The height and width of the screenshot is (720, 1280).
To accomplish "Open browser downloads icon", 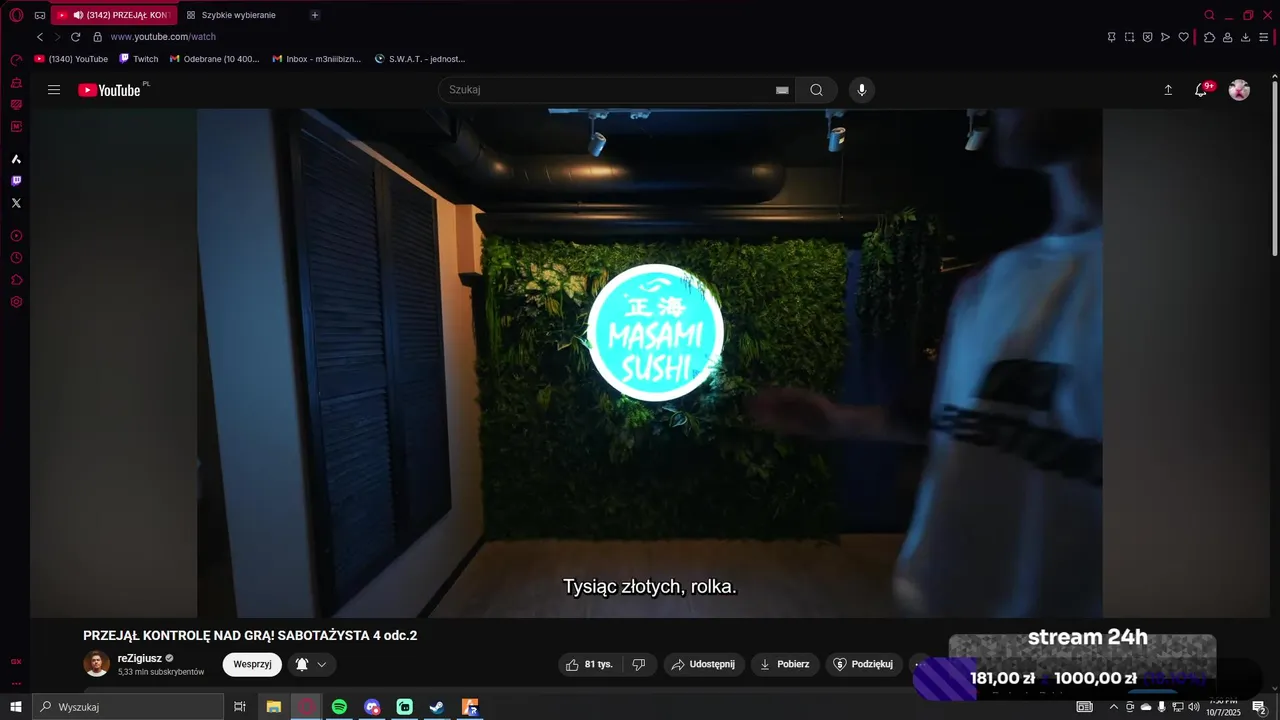I will coord(1245,37).
